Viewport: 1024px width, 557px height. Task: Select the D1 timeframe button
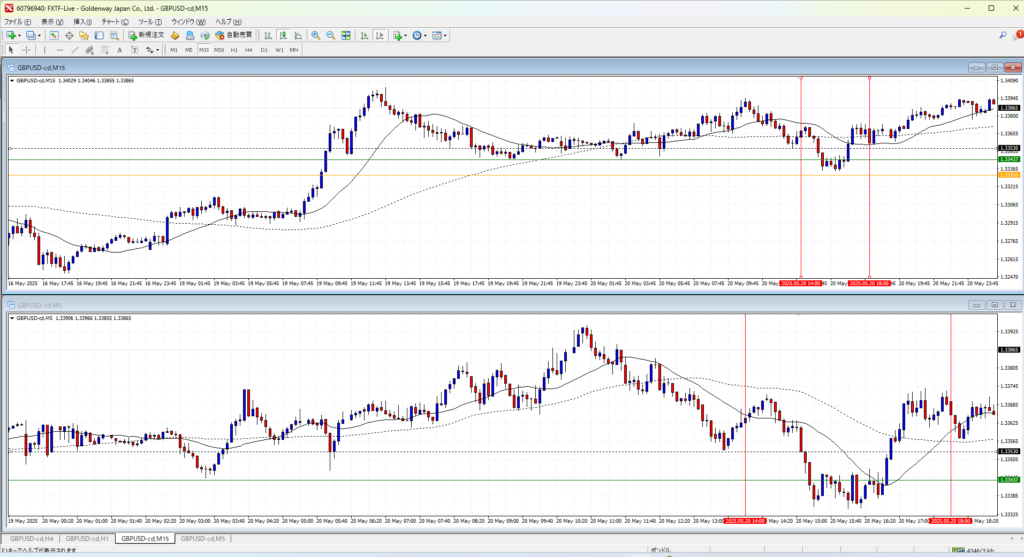(264, 49)
